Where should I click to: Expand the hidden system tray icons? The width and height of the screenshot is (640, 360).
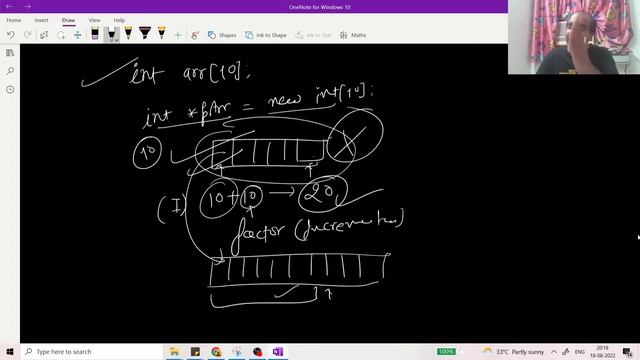click(x=554, y=351)
